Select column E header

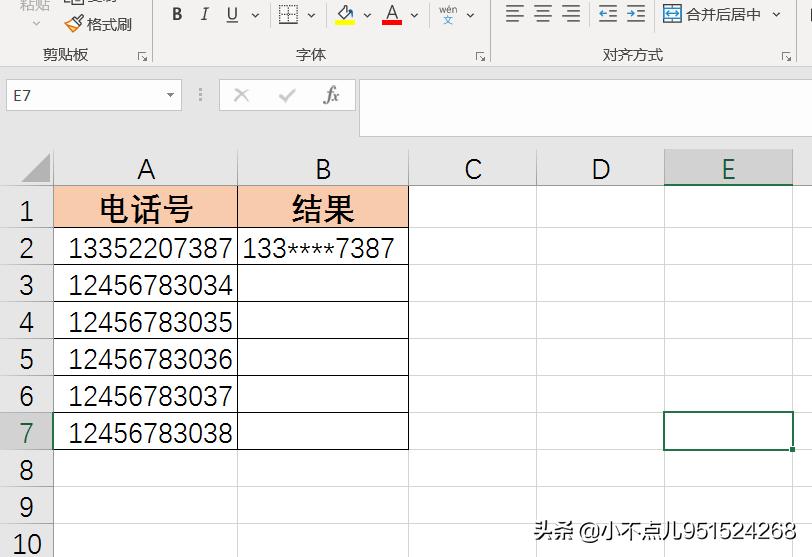pos(728,169)
